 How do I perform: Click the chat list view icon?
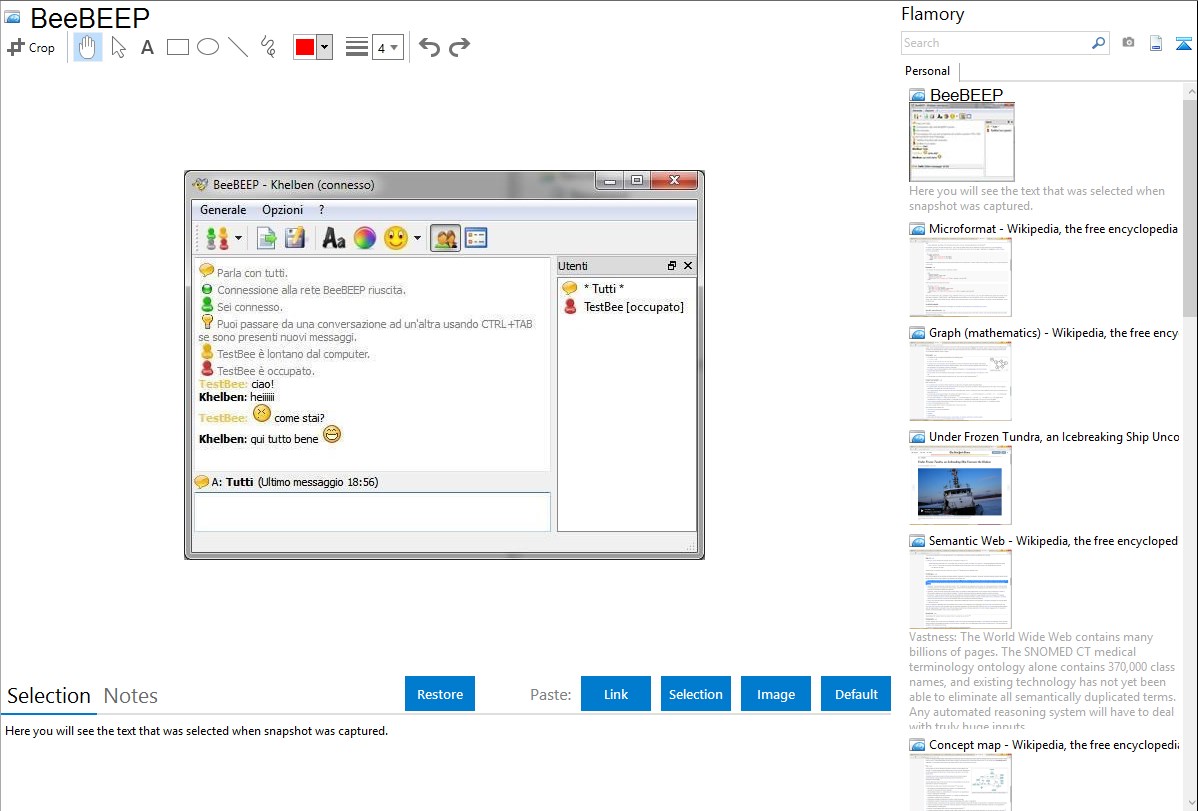476,238
